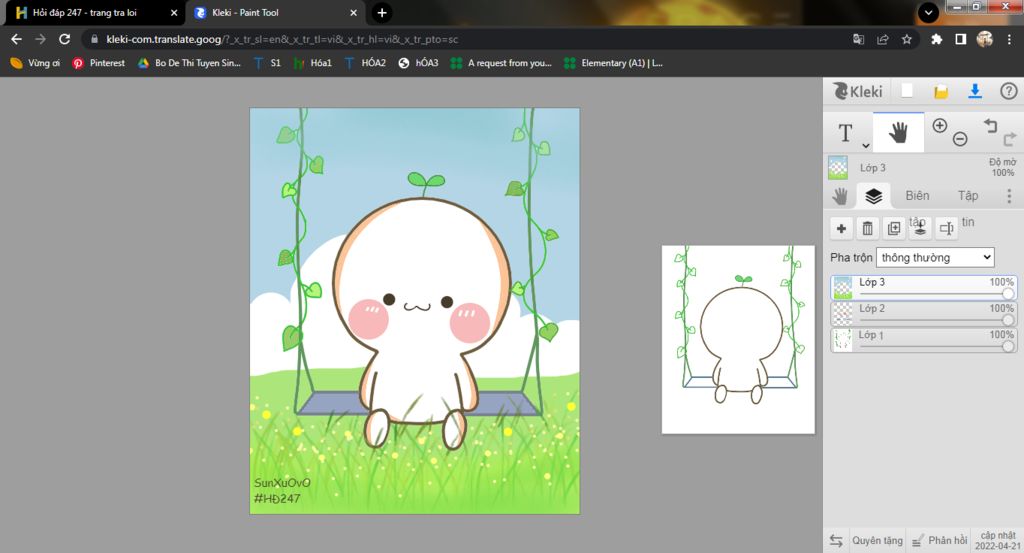The width and height of the screenshot is (1024, 553).
Task: Reload the page
Action: [64, 39]
